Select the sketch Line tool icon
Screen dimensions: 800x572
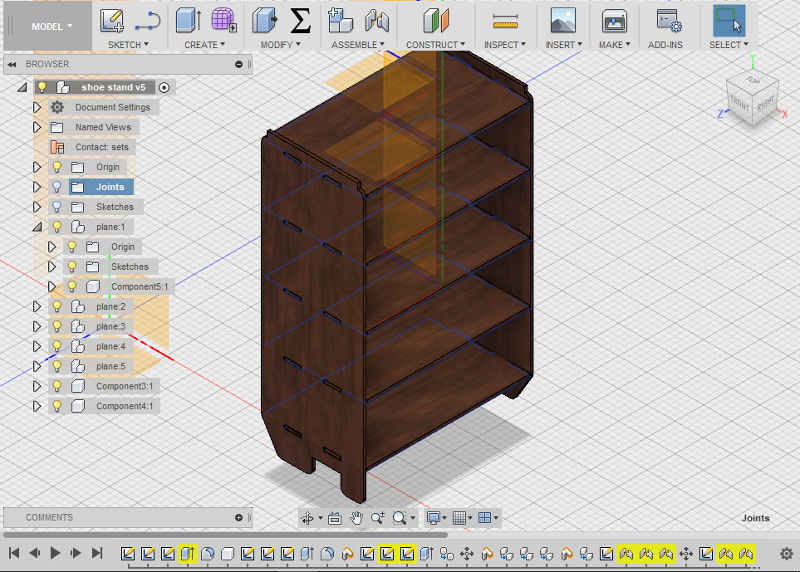pos(148,22)
